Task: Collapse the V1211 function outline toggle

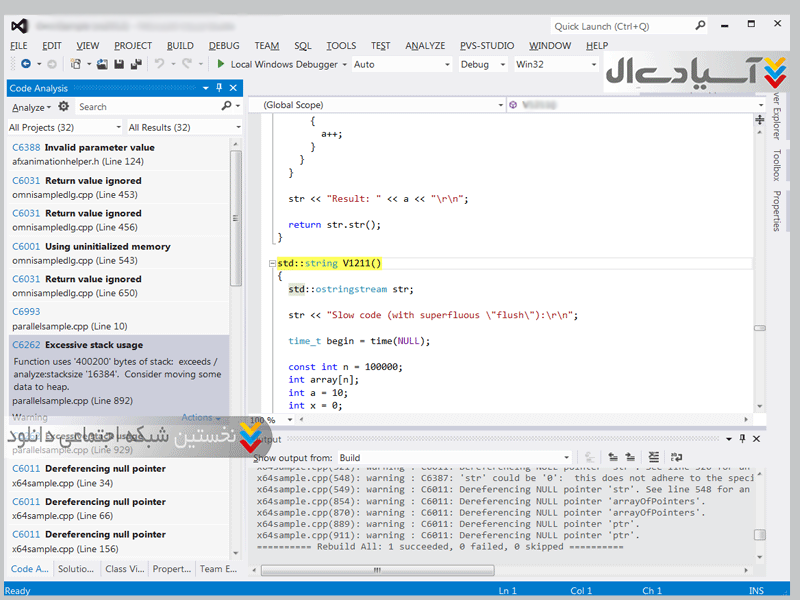Action: pyautogui.click(x=272, y=263)
